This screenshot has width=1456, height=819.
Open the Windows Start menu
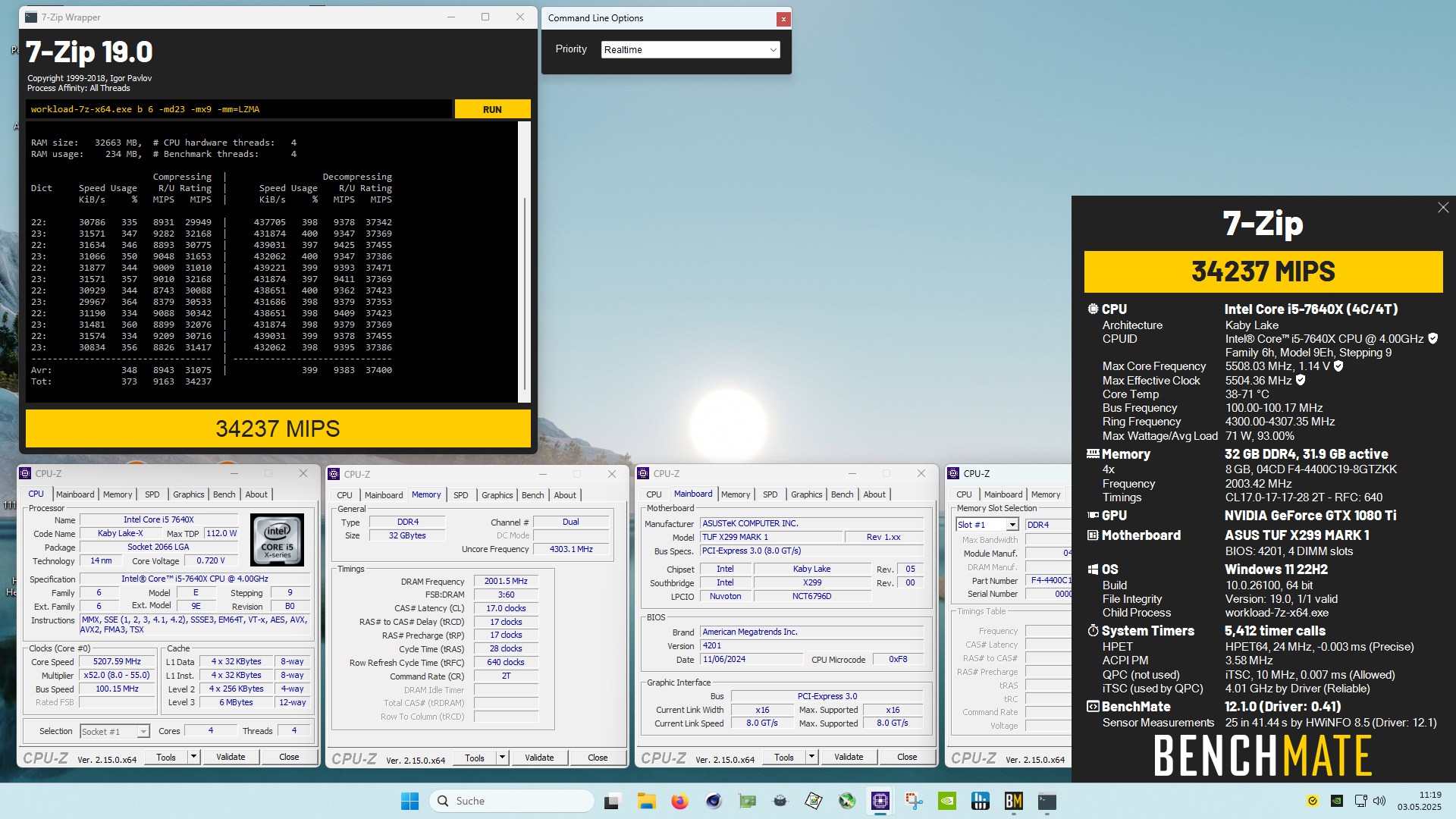pos(409,801)
